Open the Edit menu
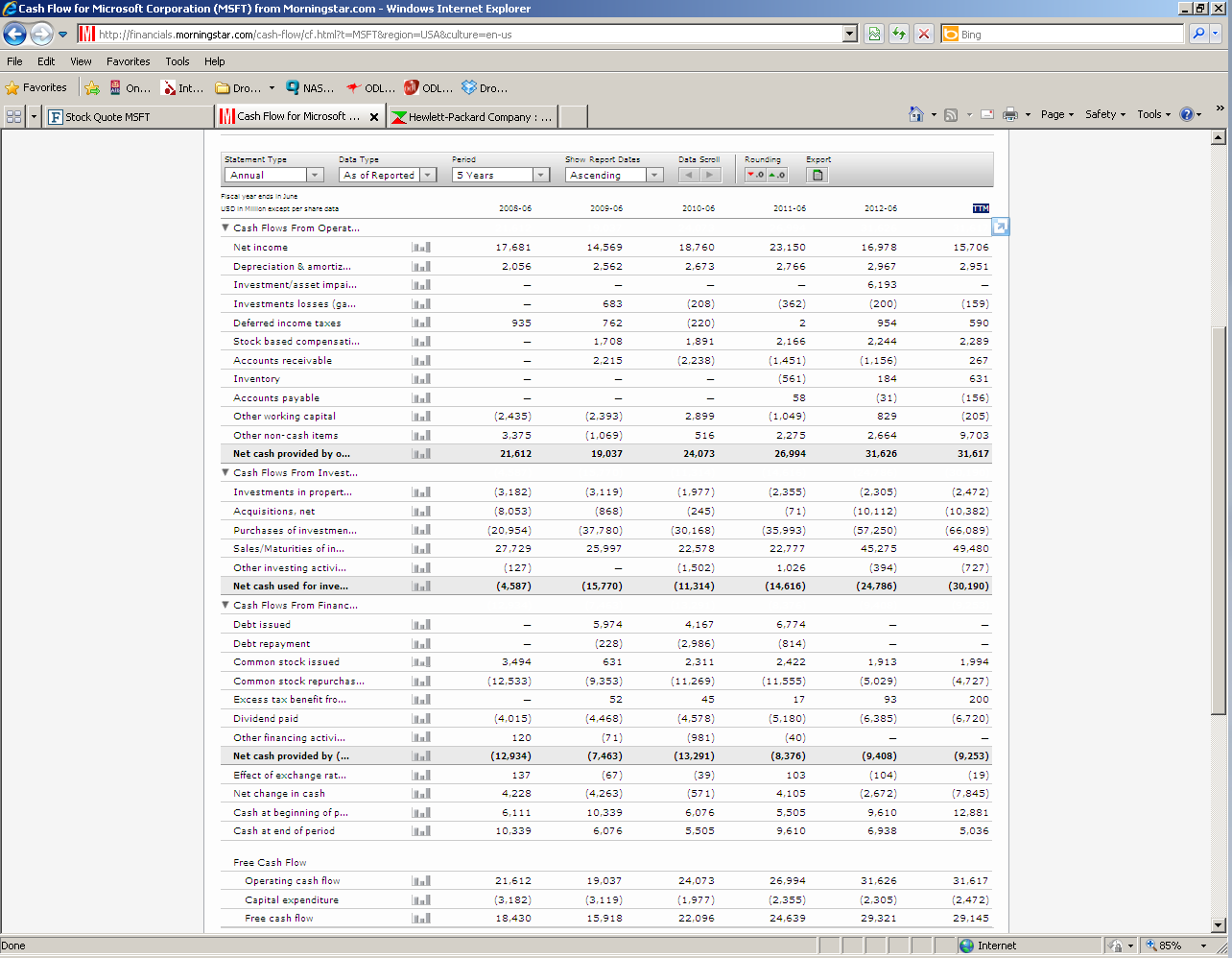 point(46,60)
